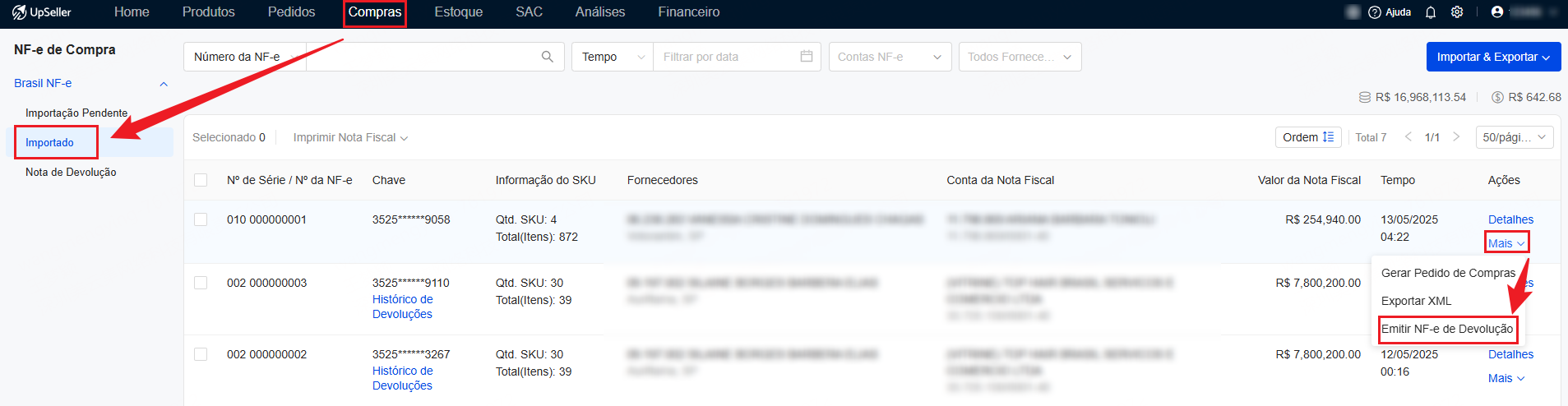Open the Tempo filter dropdown
1568x406 pixels.
pos(613,57)
